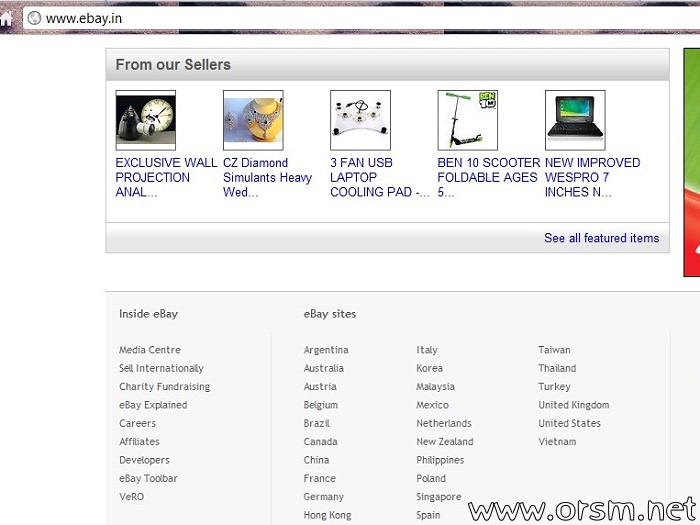700x525 pixels.
Task: Go to eBay United States site
Action: tap(569, 423)
